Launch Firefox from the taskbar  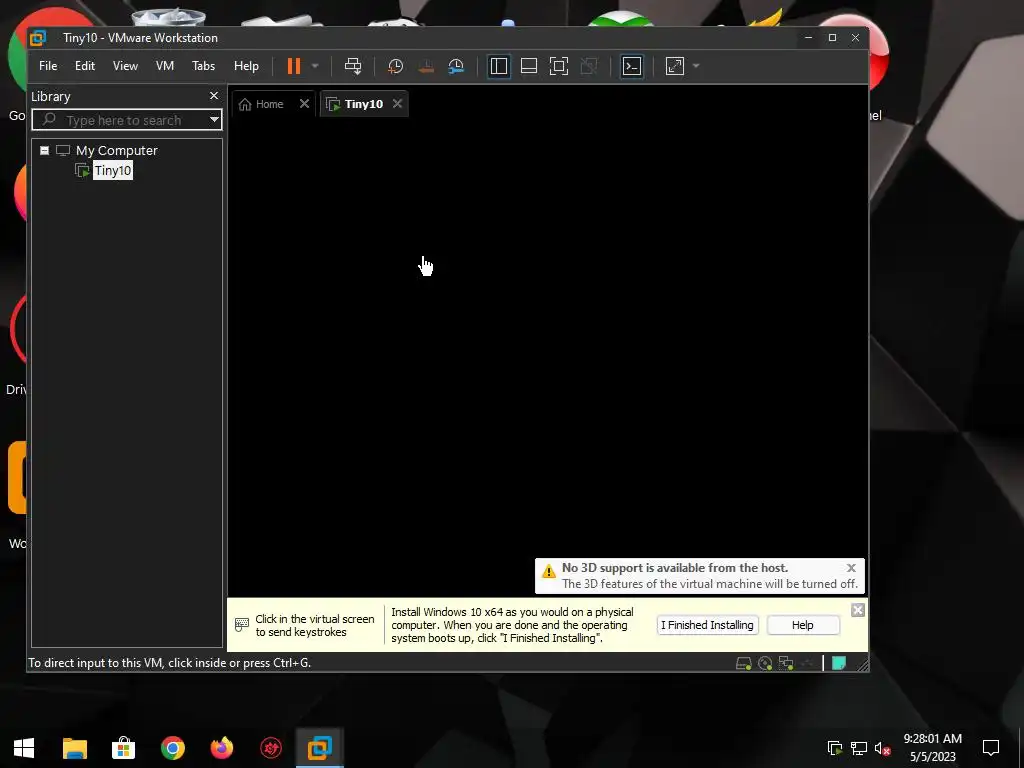(x=222, y=748)
